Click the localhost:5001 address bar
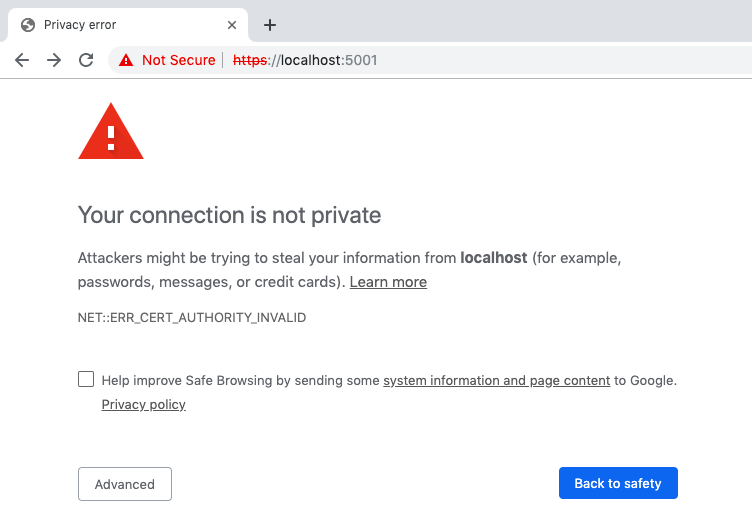Image resolution: width=752 pixels, height=523 pixels. (x=431, y=60)
